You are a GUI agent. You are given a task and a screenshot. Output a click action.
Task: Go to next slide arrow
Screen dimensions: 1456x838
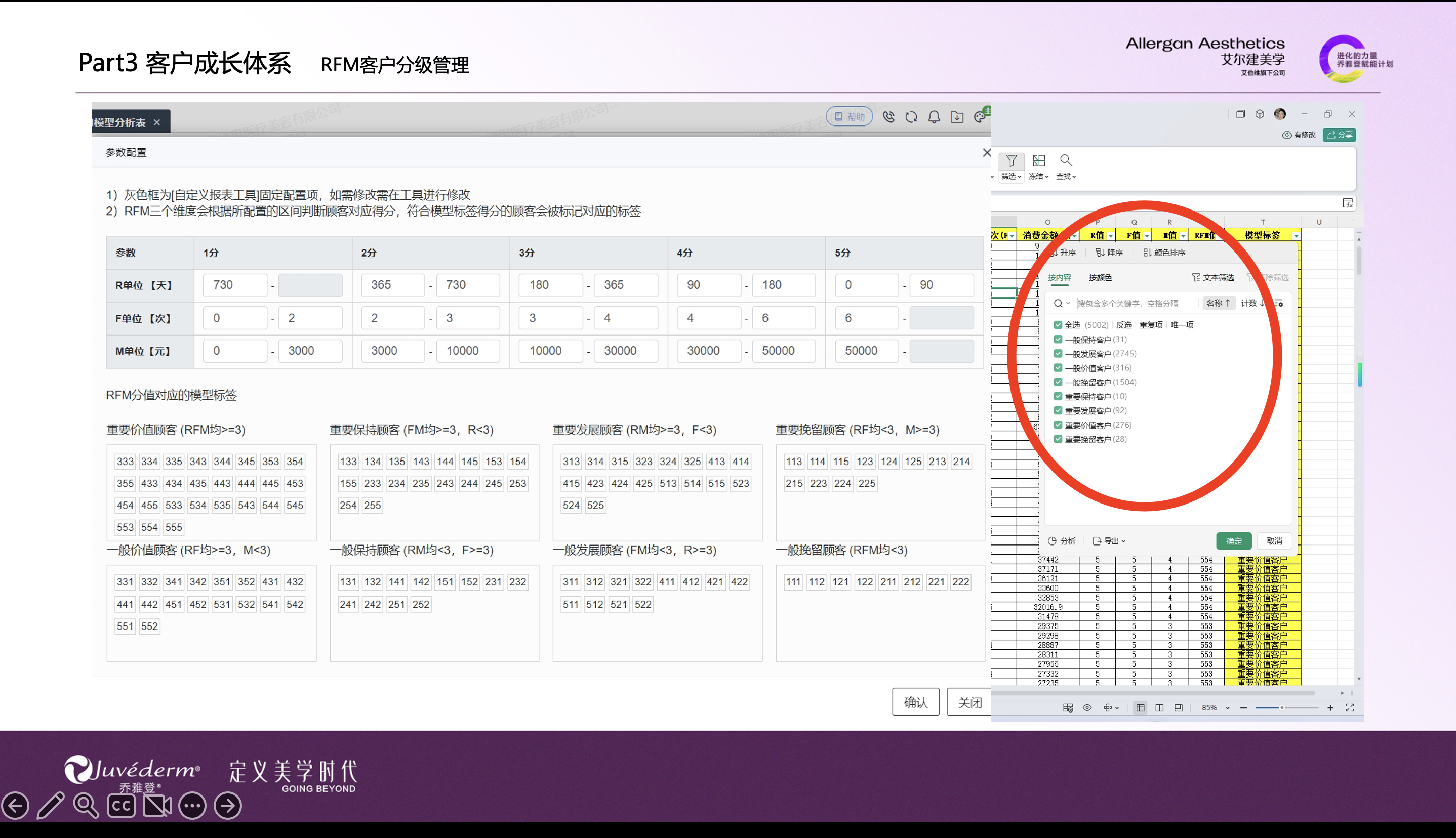[x=228, y=805]
